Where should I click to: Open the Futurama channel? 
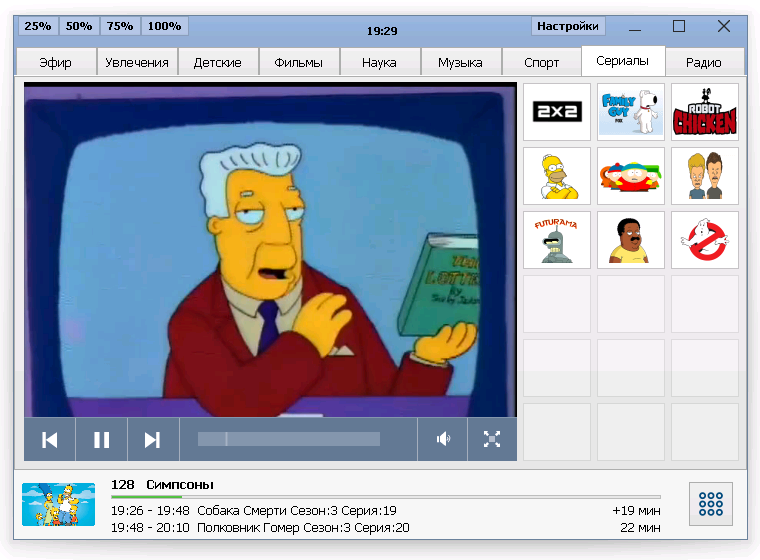coord(557,240)
